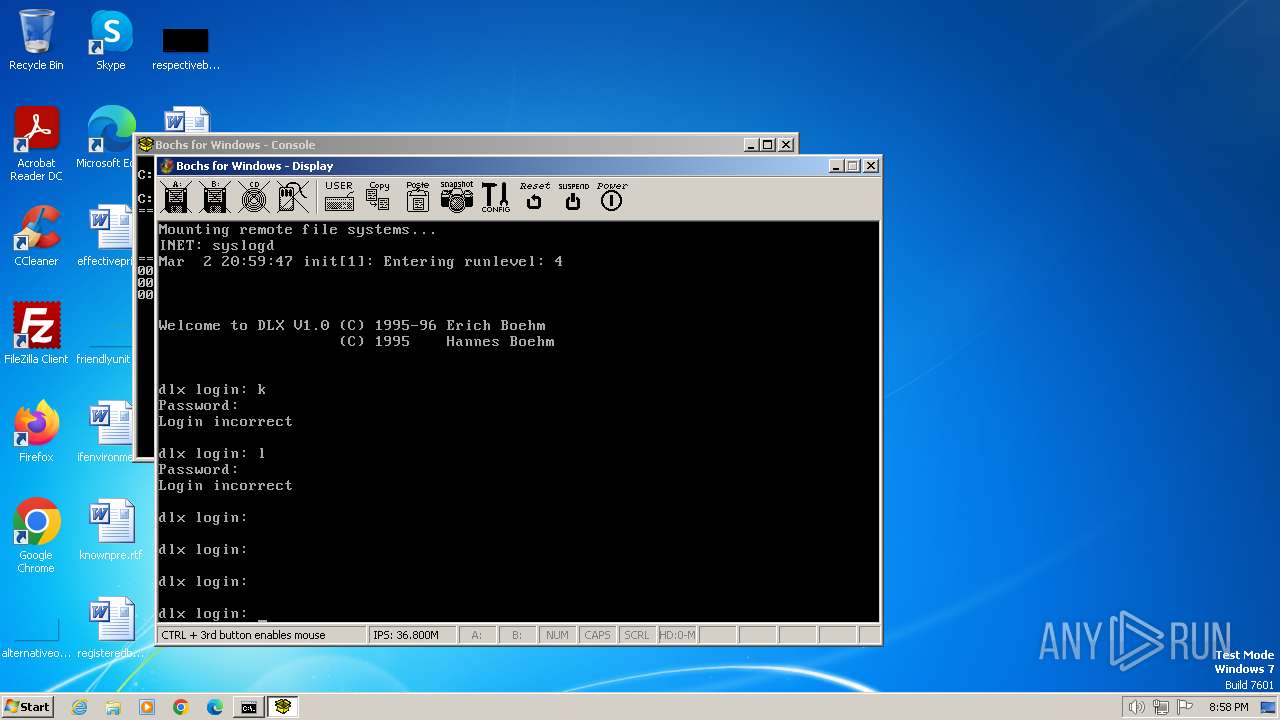Toggle the CD-ROM drive icon in Bochs toolbar

pyautogui.click(x=254, y=197)
